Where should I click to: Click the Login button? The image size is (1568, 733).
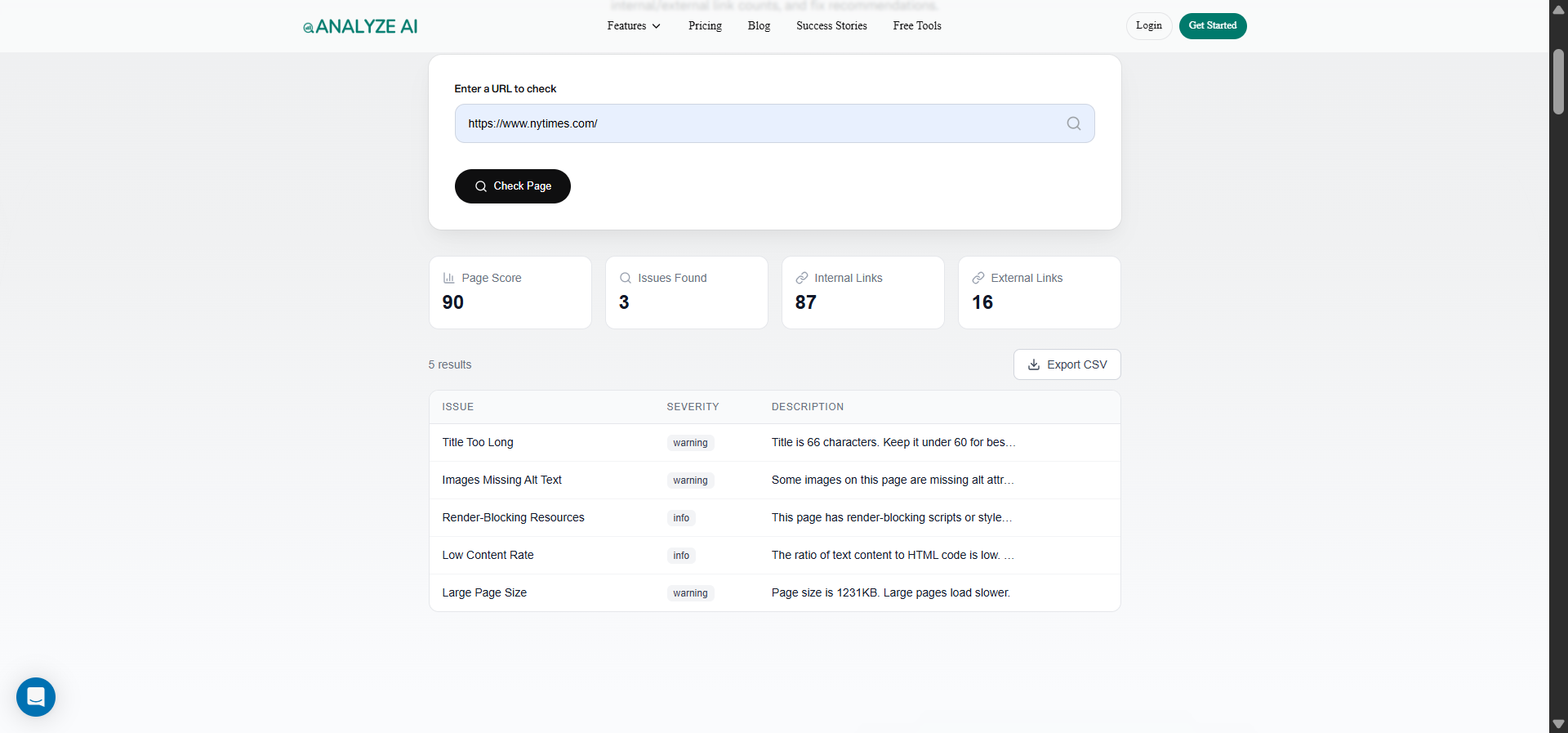point(1149,26)
